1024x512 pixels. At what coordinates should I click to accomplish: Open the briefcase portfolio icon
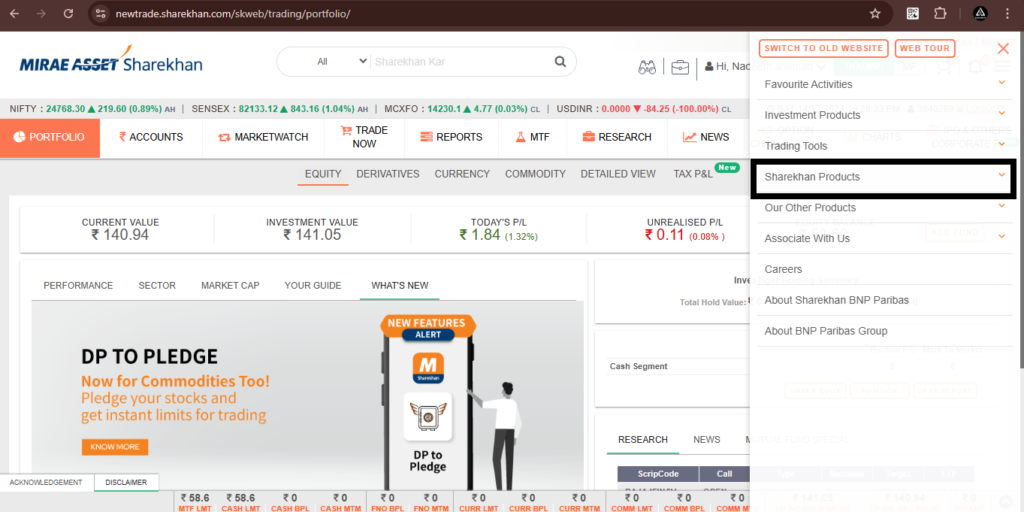tap(680, 67)
